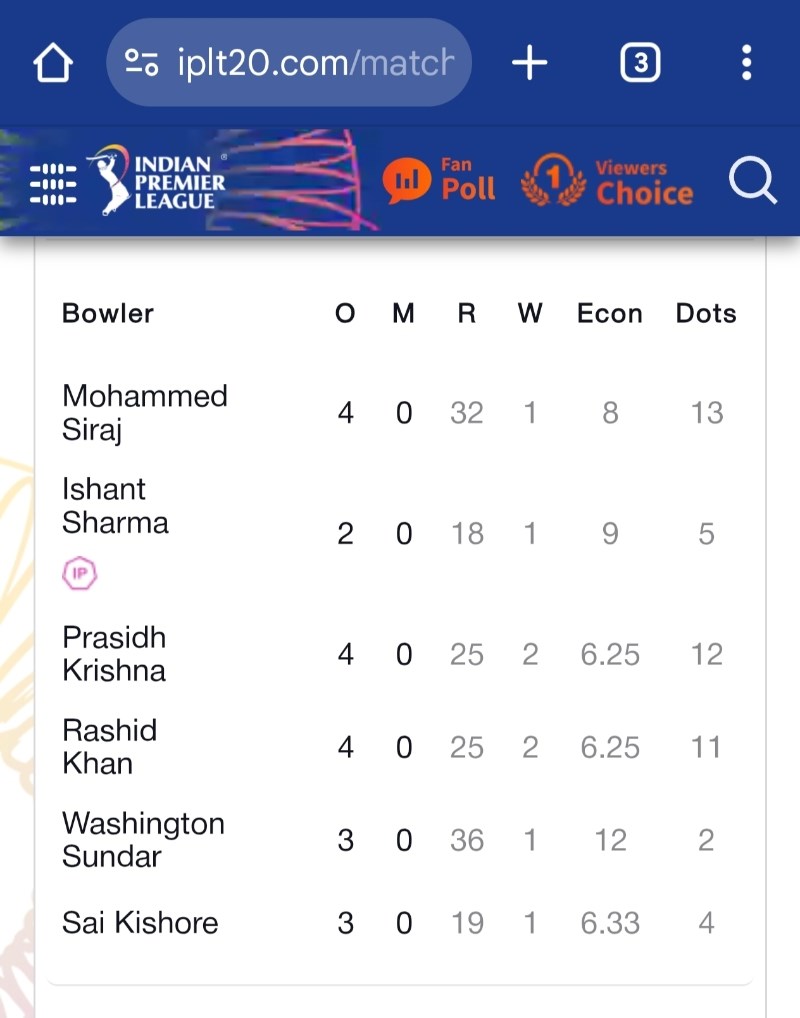Open Prasidh Krishna bowler profile
The image size is (800, 1018).
[x=114, y=654]
